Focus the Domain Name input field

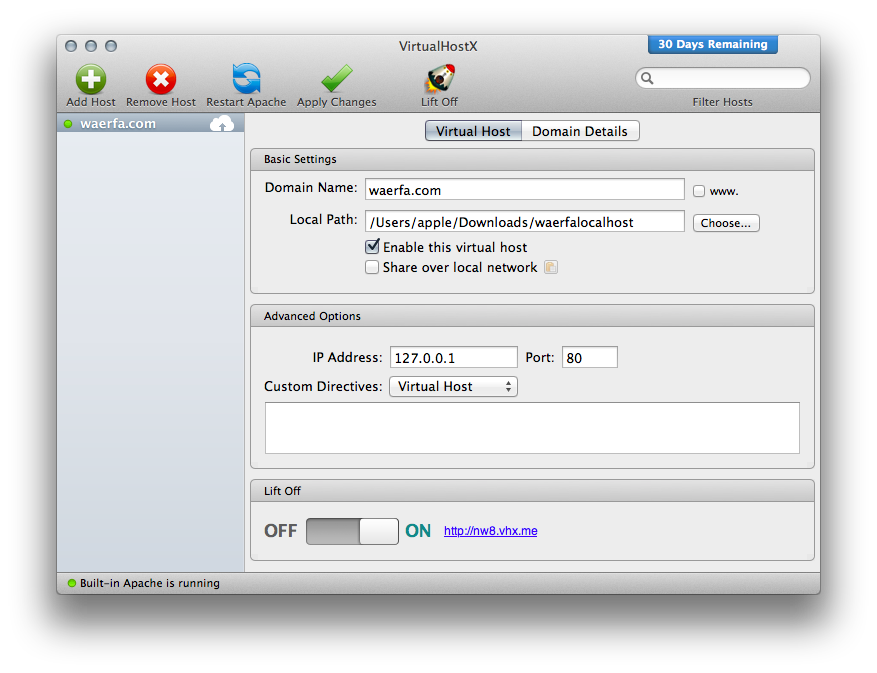[x=525, y=190]
